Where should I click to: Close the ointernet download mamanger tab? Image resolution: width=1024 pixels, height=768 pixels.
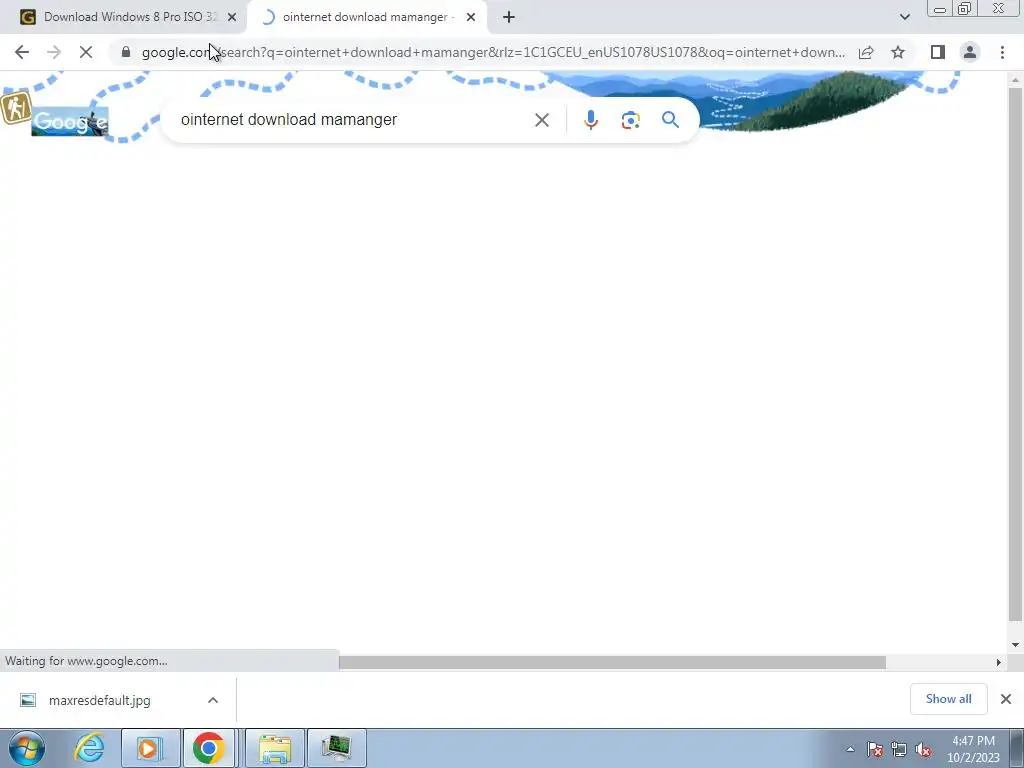tap(471, 17)
